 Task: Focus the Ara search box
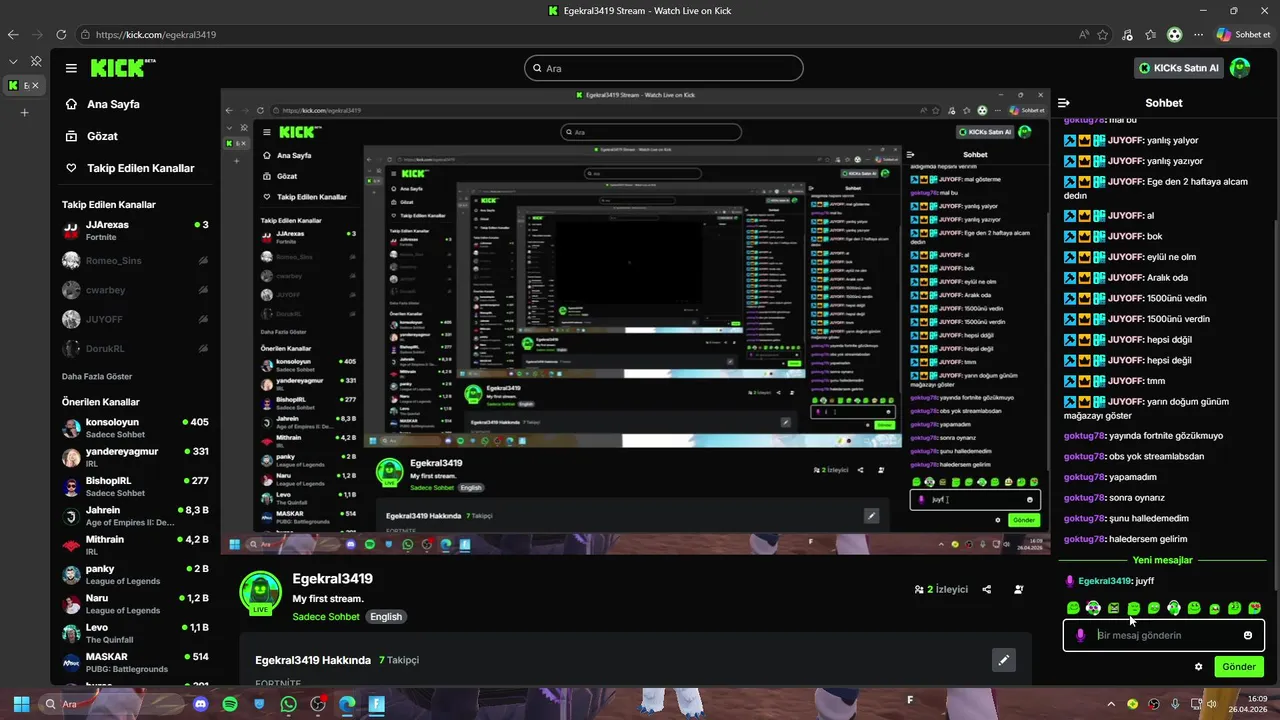pyautogui.click(x=664, y=68)
